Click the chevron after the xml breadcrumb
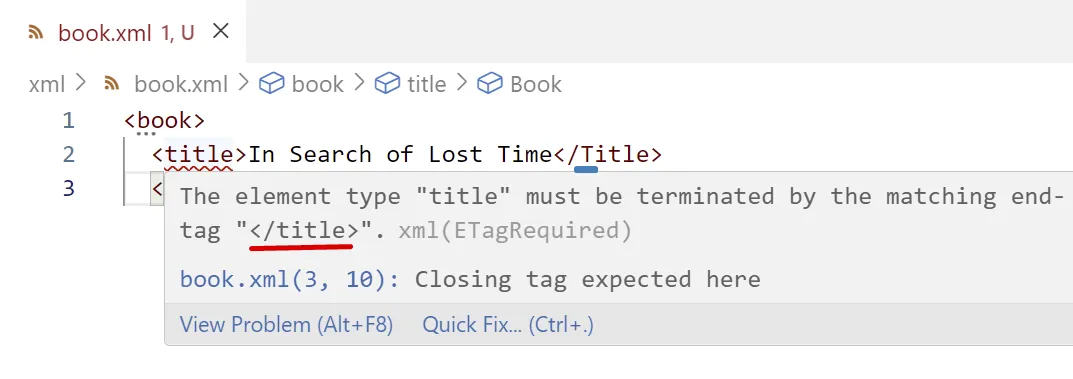Image resolution: width=1073 pixels, height=379 pixels. [x=81, y=83]
